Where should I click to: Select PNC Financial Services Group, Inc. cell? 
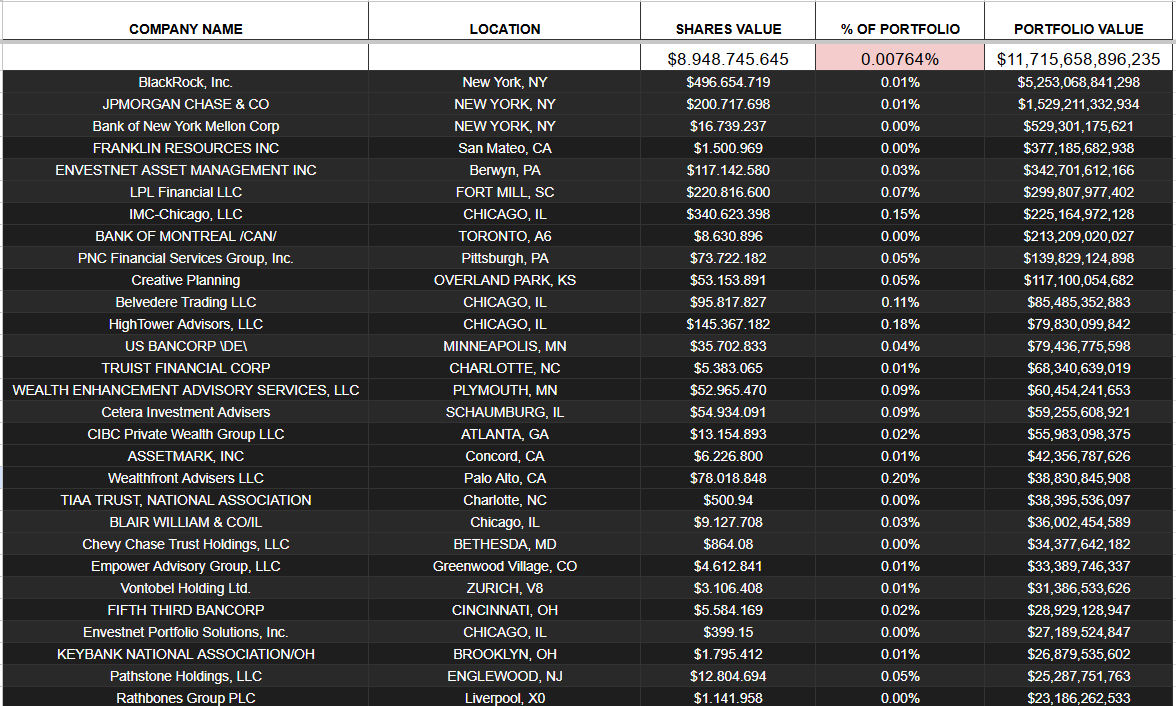tap(185, 258)
